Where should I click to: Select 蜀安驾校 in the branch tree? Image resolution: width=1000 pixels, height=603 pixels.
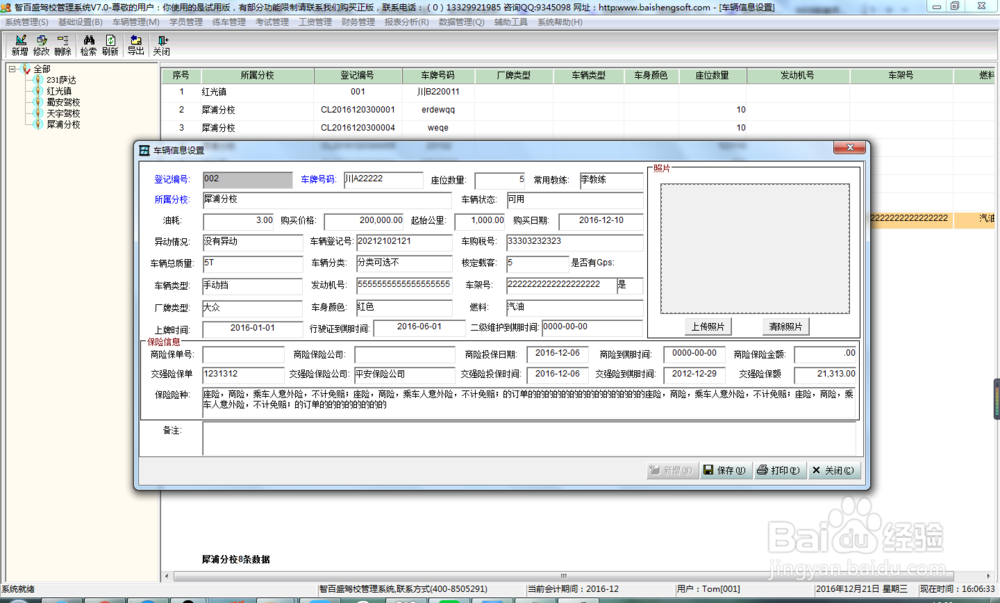point(63,102)
